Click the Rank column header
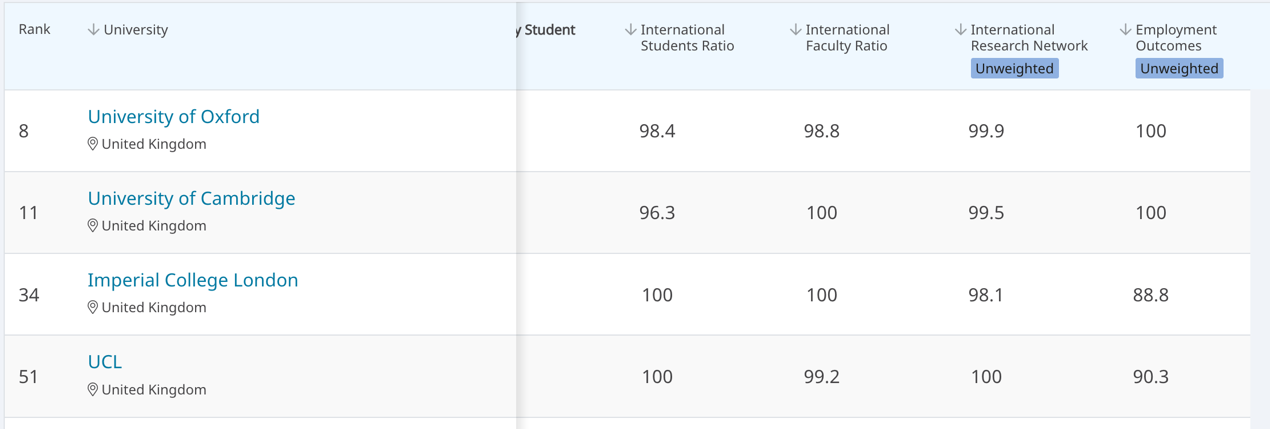Viewport: 1270px width, 429px height. (x=35, y=30)
